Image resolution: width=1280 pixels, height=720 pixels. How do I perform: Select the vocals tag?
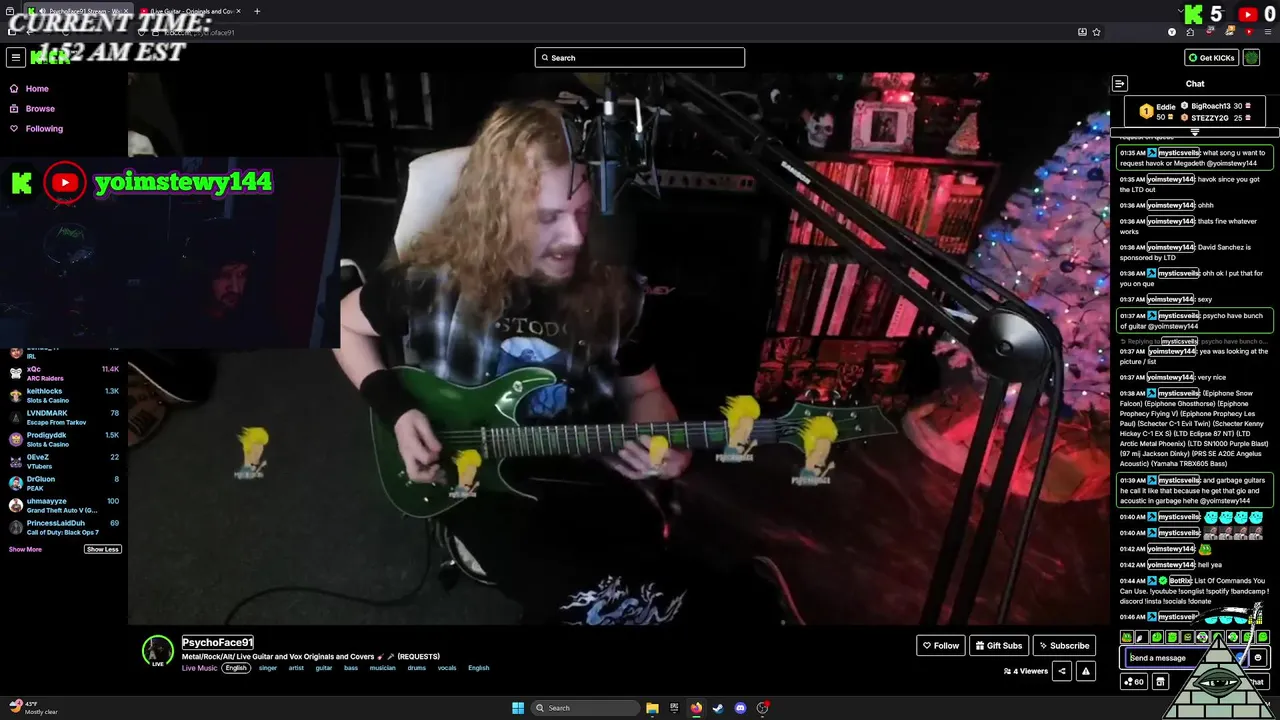pyautogui.click(x=447, y=668)
